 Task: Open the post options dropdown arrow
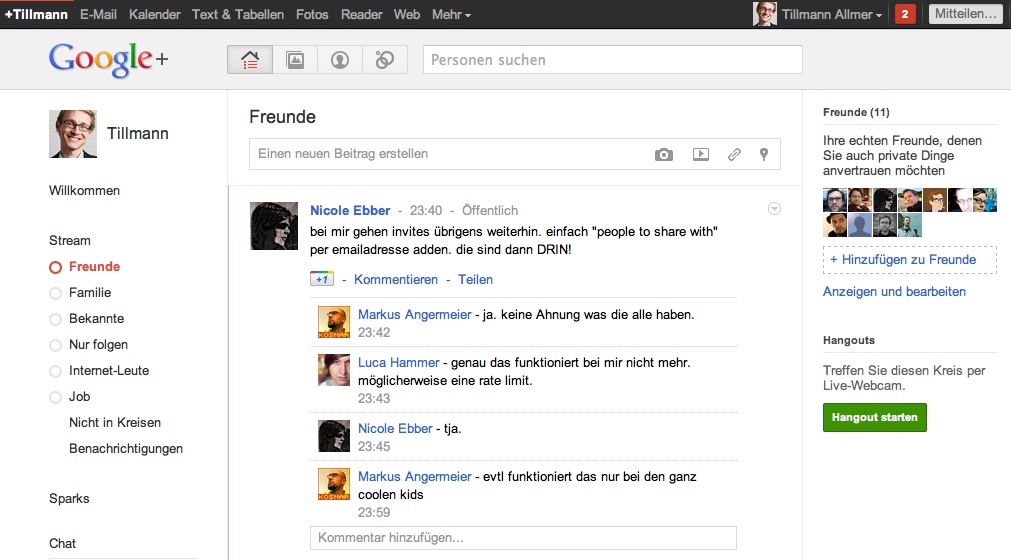774,209
